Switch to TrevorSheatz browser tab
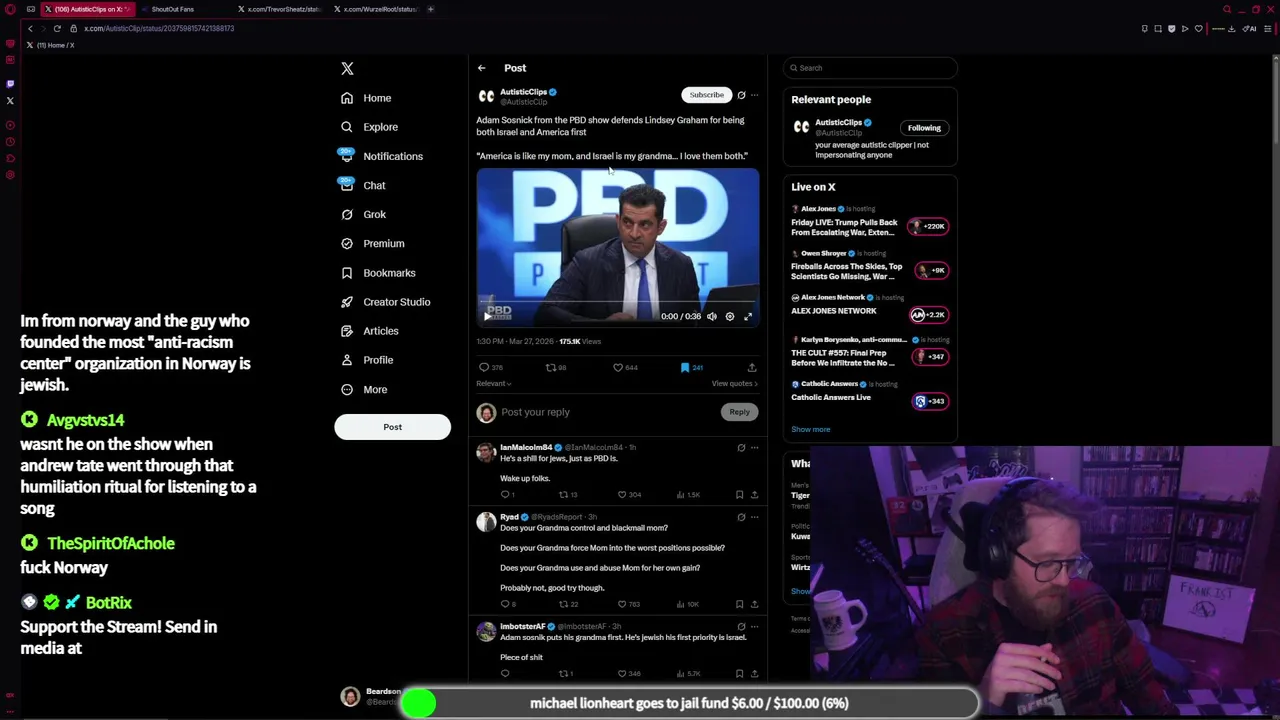 [x=280, y=9]
